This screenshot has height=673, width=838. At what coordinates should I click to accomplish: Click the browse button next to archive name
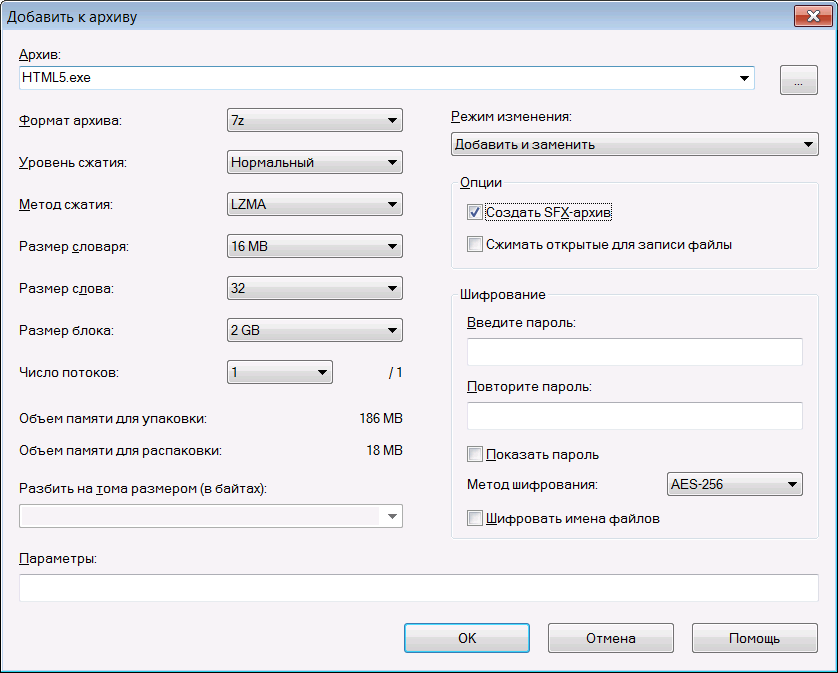click(798, 80)
